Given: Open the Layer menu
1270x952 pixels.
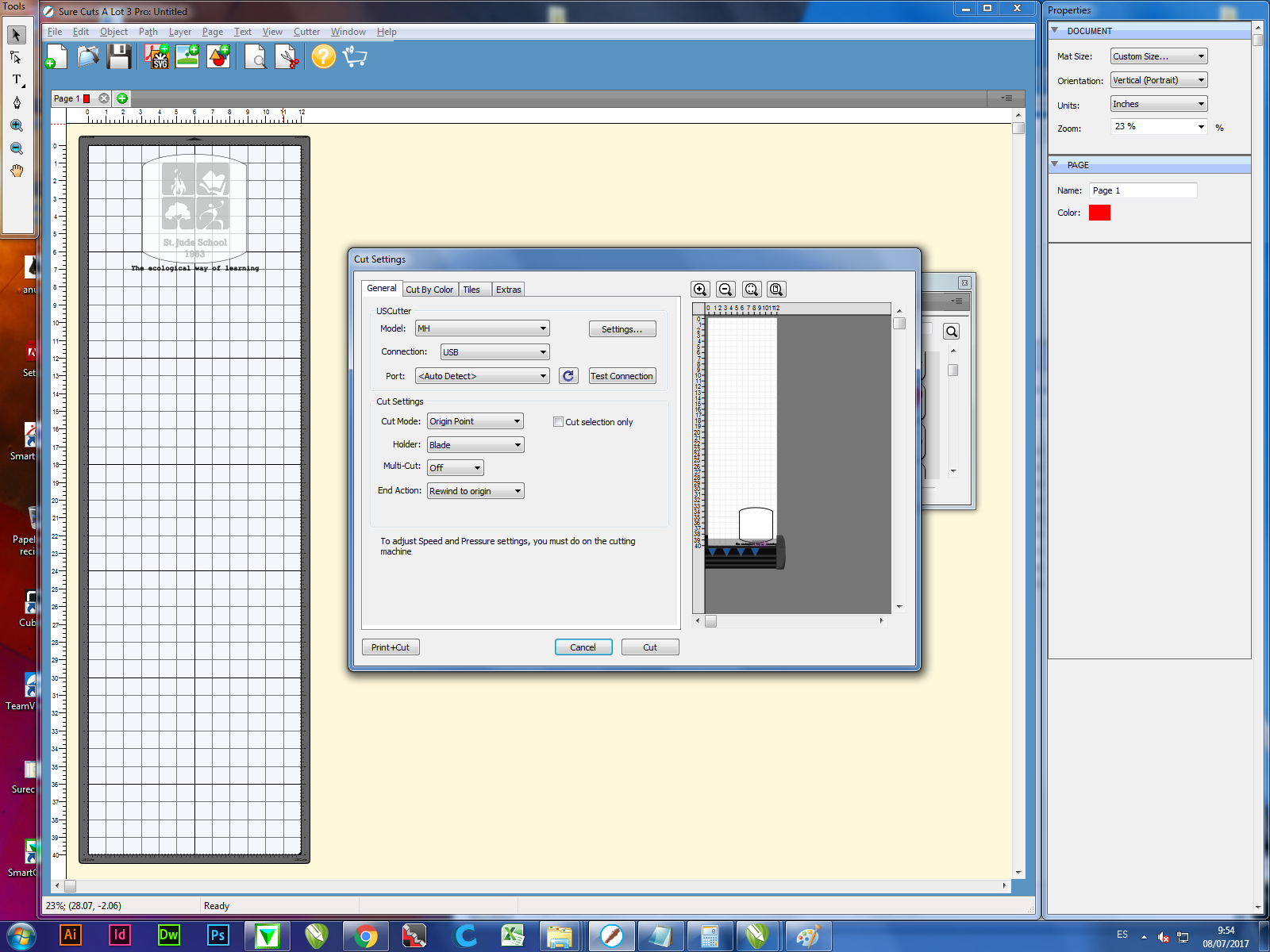Looking at the screenshot, I should (180, 32).
